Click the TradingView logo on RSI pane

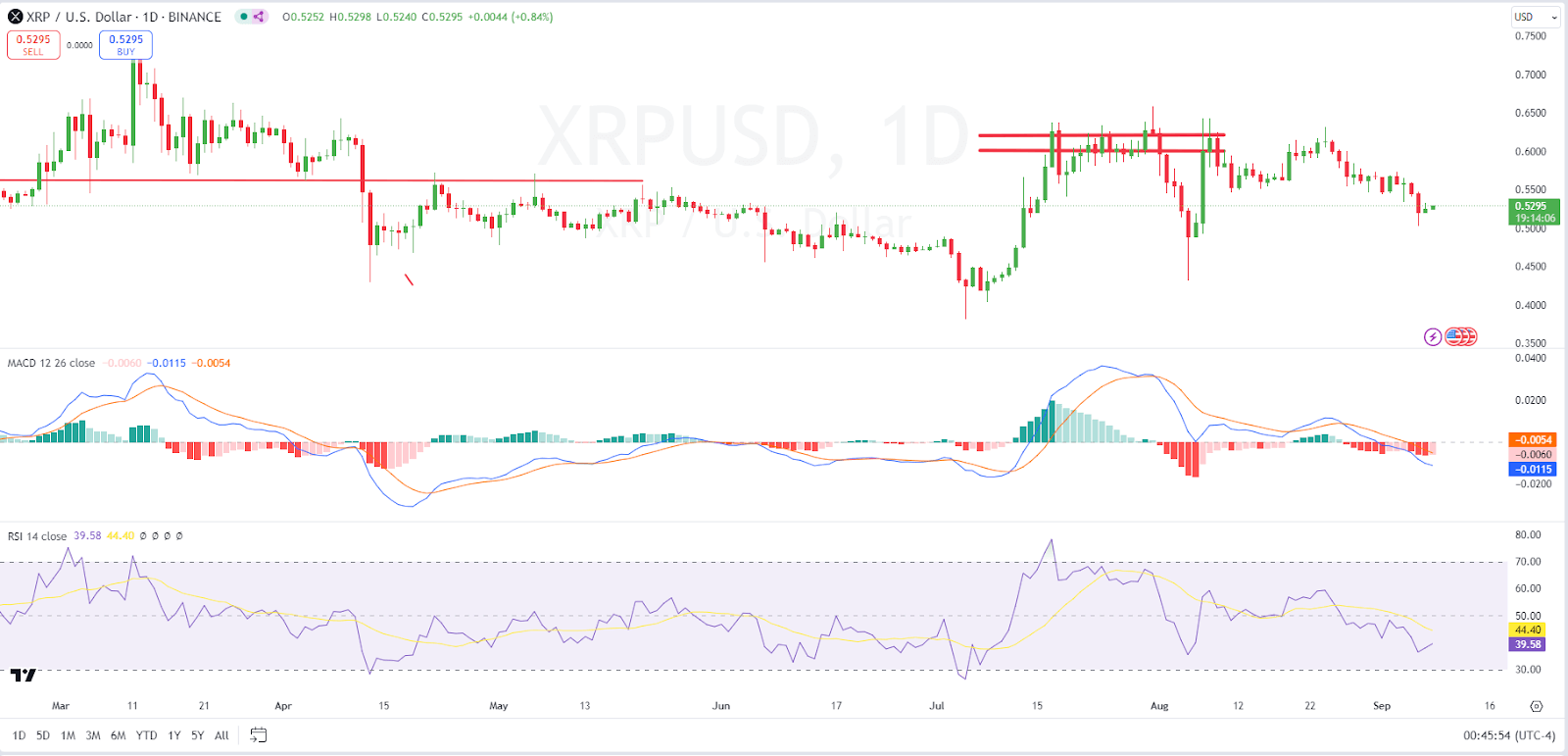(24, 675)
